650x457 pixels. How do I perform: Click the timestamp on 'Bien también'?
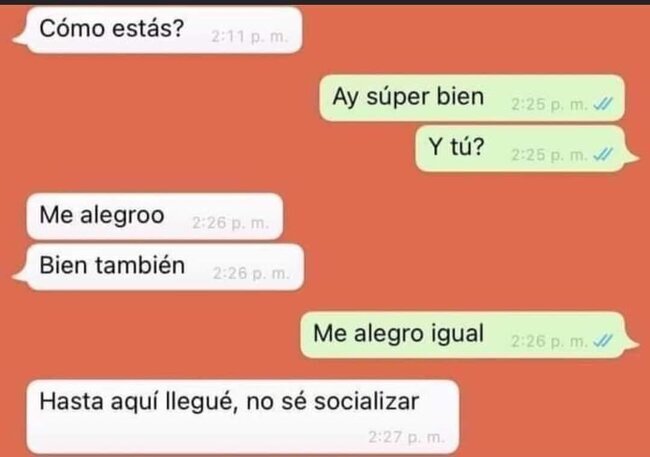click(x=251, y=273)
